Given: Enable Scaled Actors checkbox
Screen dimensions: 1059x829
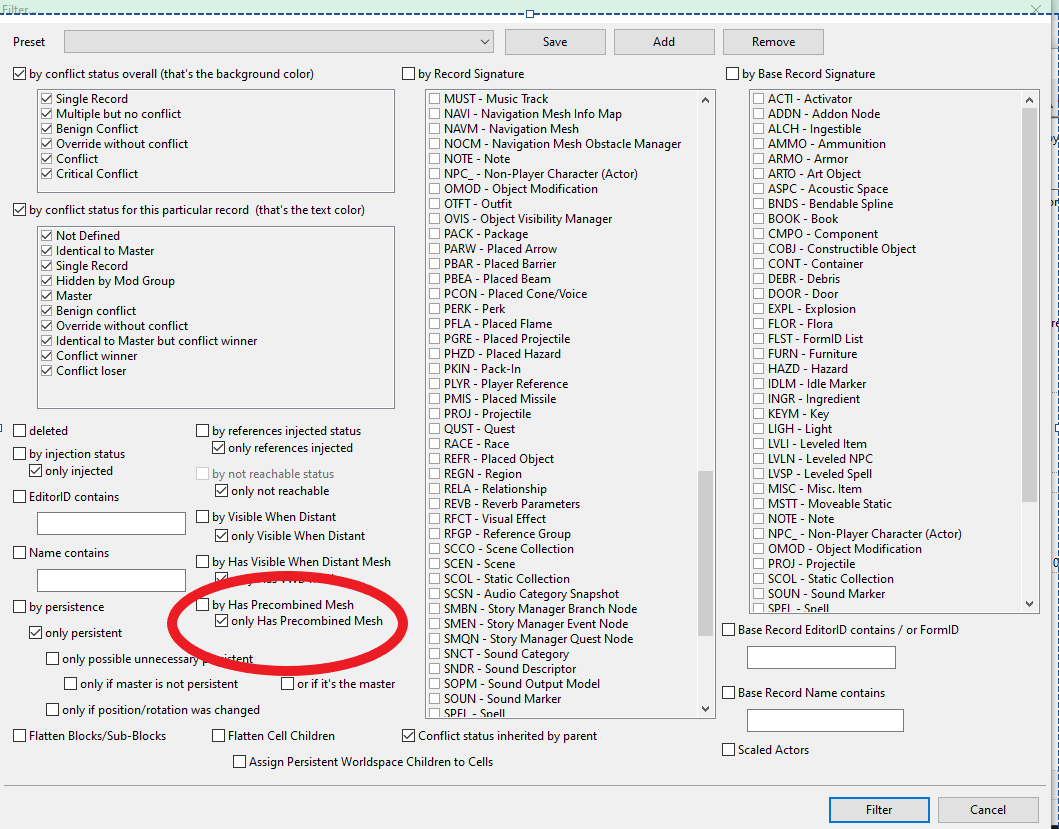Looking at the screenshot, I should pos(729,749).
